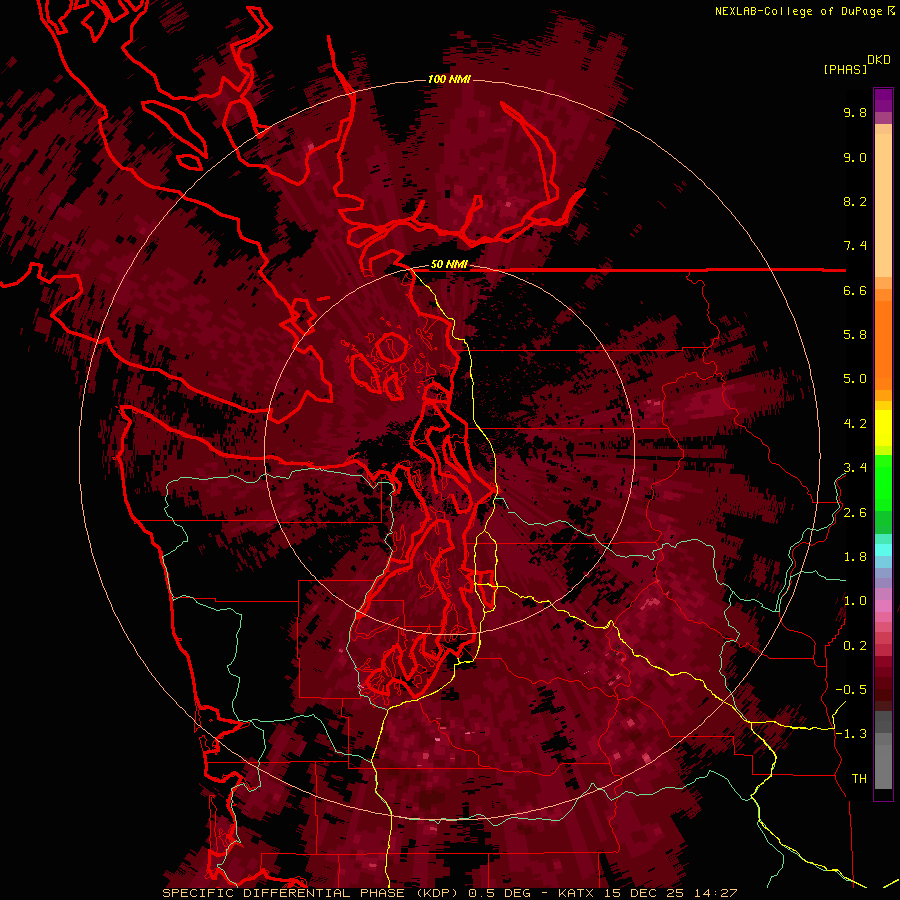900x900 pixels.
Task: Click the 3.4 scale label
Action: 855,468
